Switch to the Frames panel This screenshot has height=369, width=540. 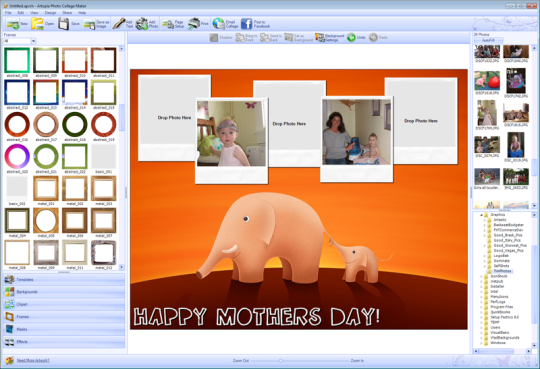64,317
